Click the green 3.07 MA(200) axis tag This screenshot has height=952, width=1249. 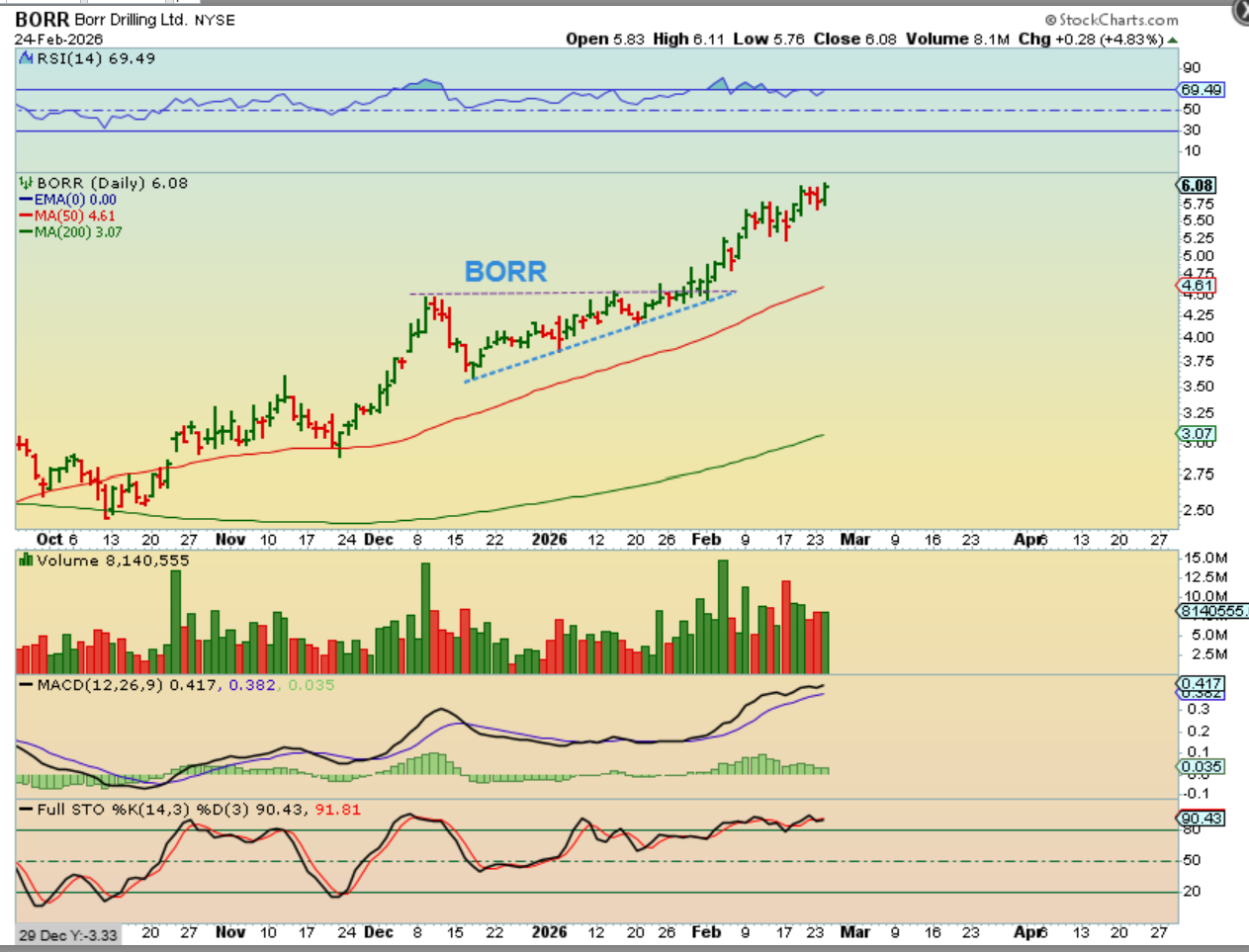[x=1197, y=434]
